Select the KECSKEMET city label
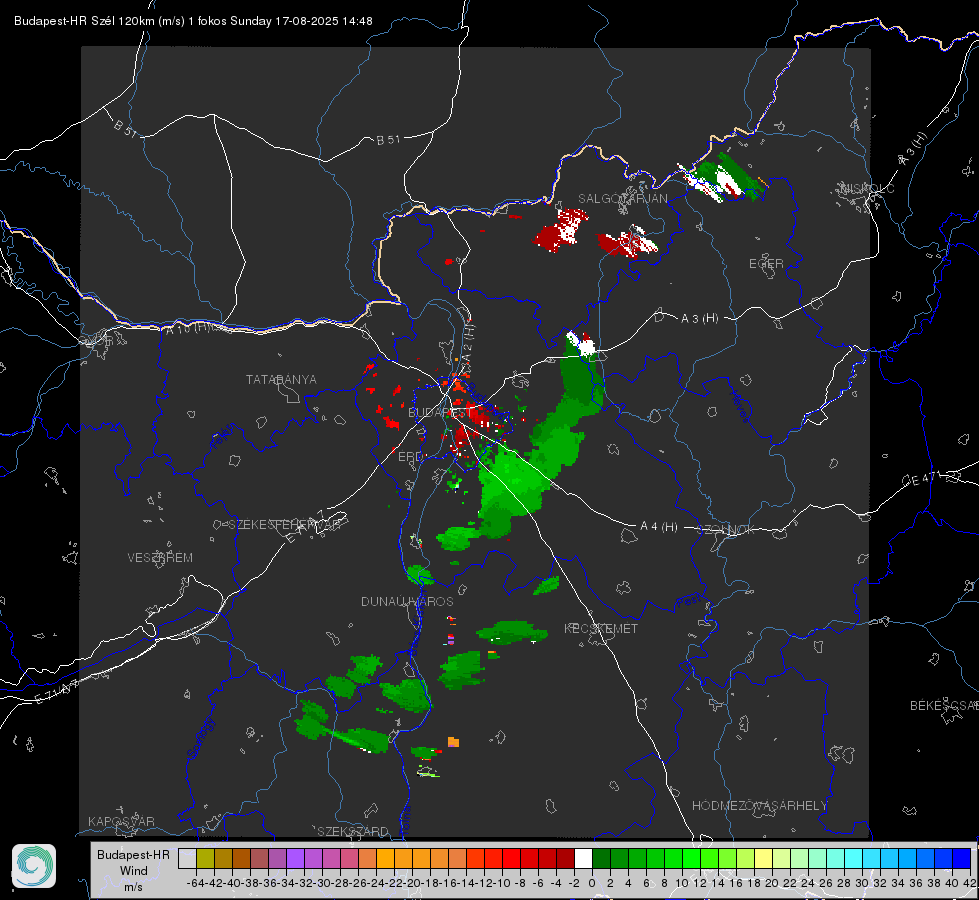The width and height of the screenshot is (979, 900). tap(601, 629)
